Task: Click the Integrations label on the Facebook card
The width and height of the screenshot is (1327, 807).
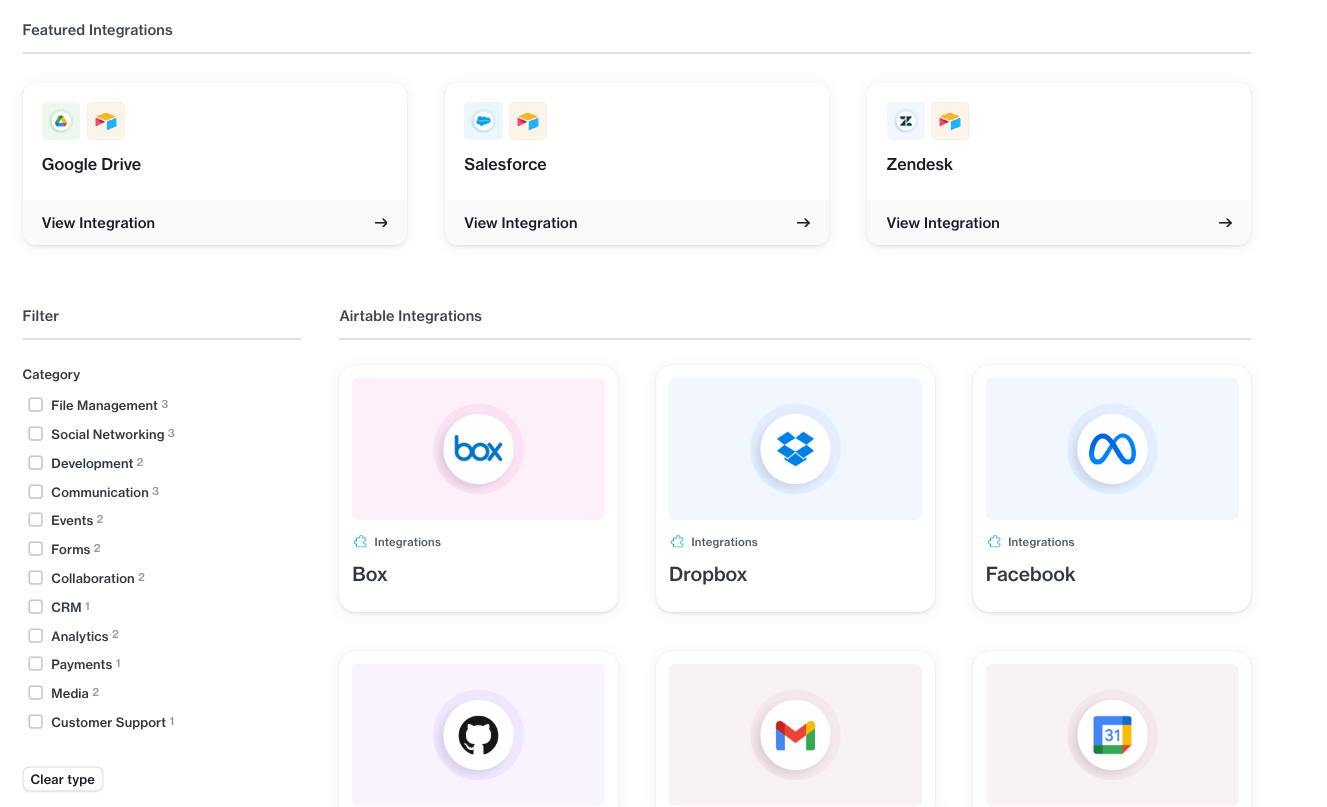Action: pos(1041,542)
